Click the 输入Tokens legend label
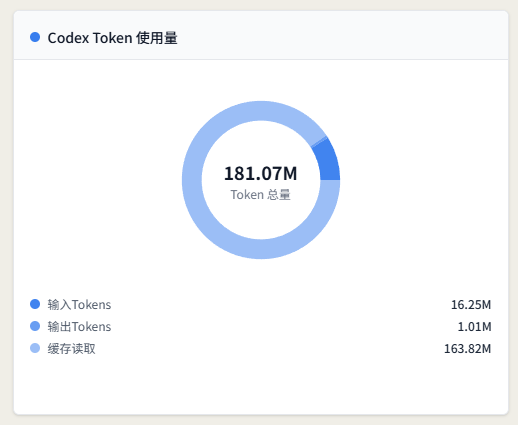518x425 pixels. coord(79,305)
